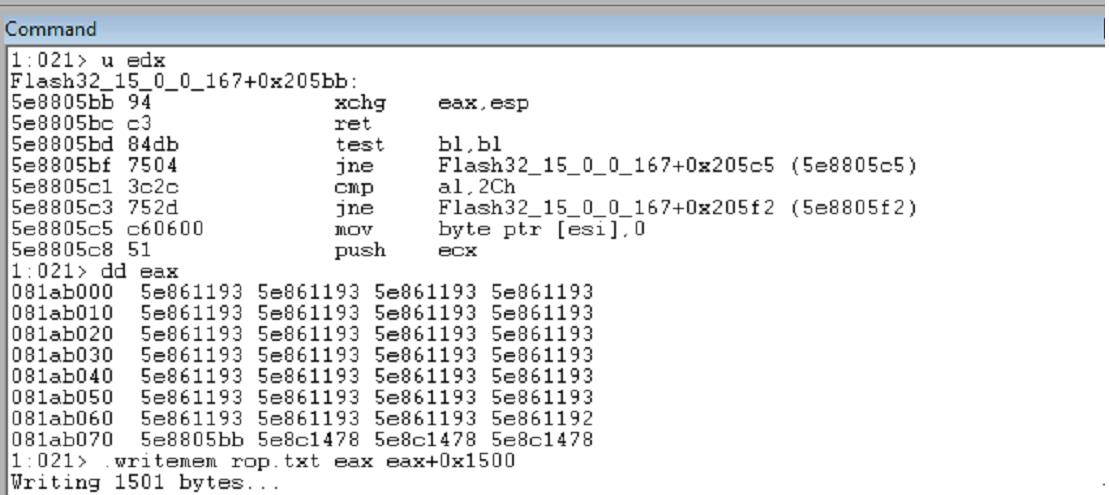This screenshot has width=1109, height=495.
Task: Click the Command window title bar
Action: 552,29
